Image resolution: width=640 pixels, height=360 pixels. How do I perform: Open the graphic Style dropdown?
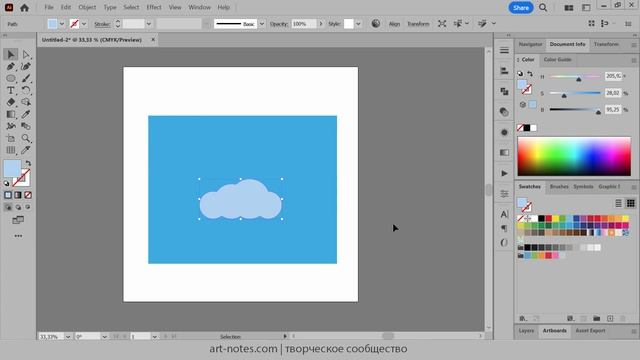358,24
